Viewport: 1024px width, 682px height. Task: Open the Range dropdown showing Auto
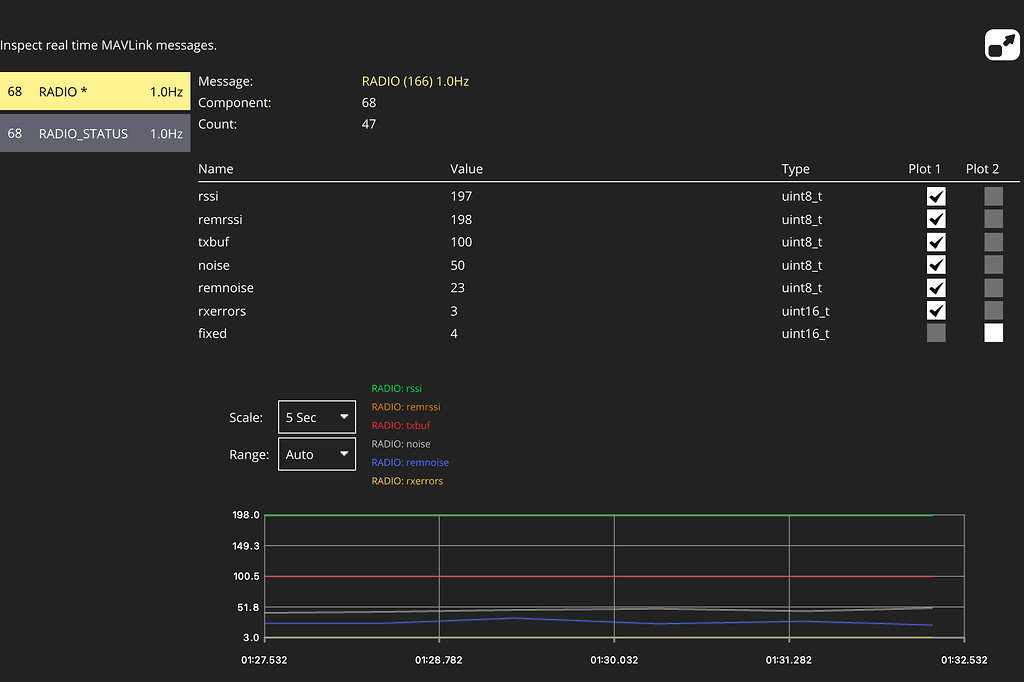click(x=316, y=454)
